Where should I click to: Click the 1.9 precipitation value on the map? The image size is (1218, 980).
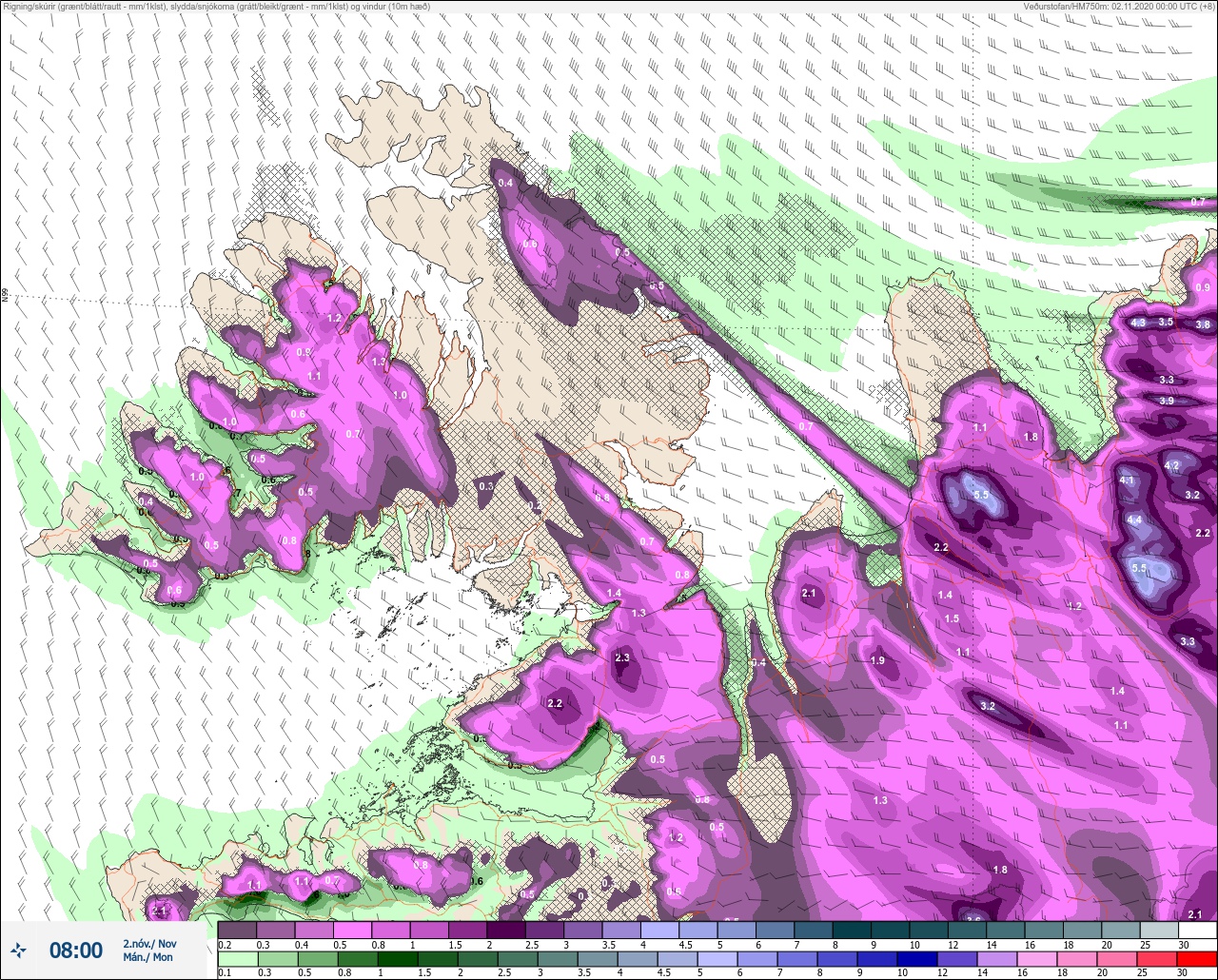[877, 660]
